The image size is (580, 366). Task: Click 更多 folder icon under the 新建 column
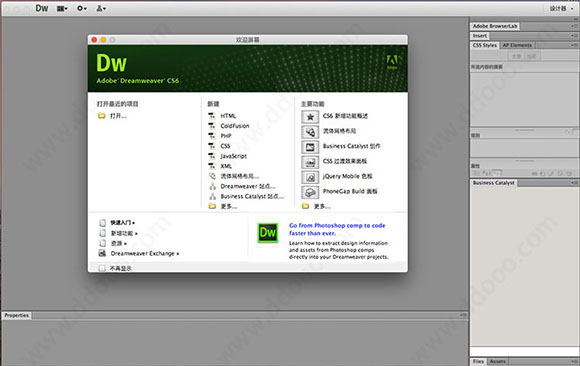coord(212,206)
